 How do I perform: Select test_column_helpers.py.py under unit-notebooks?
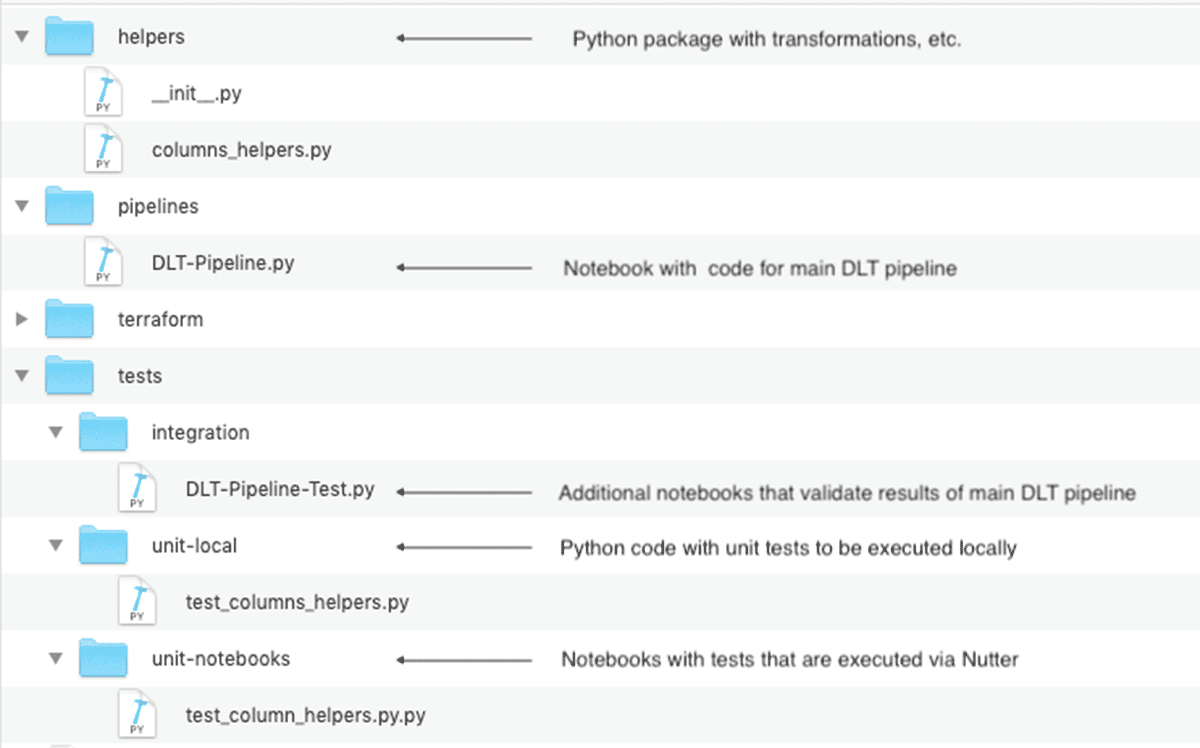point(306,715)
